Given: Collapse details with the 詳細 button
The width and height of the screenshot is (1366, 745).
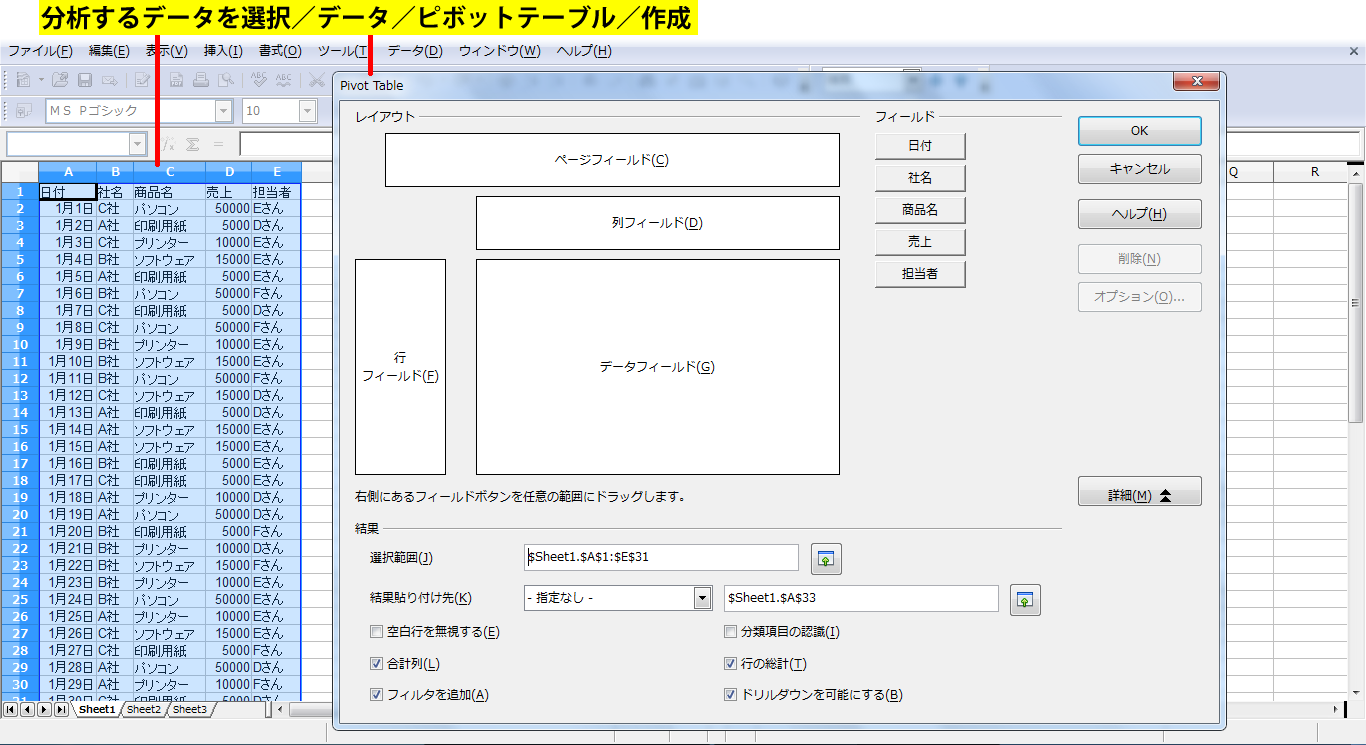Looking at the screenshot, I should [1139, 495].
